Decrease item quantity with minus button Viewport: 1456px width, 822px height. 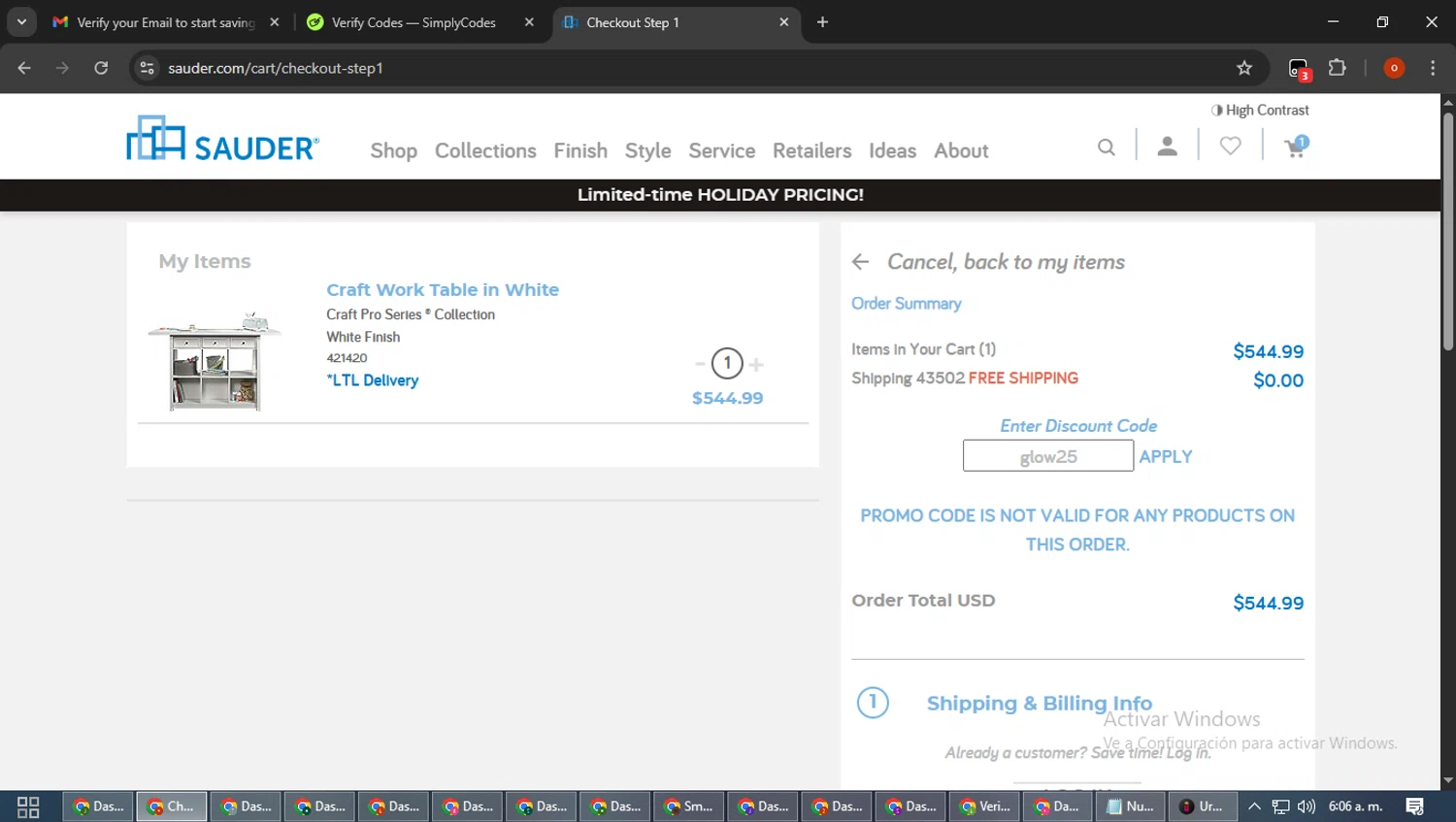coord(700,364)
